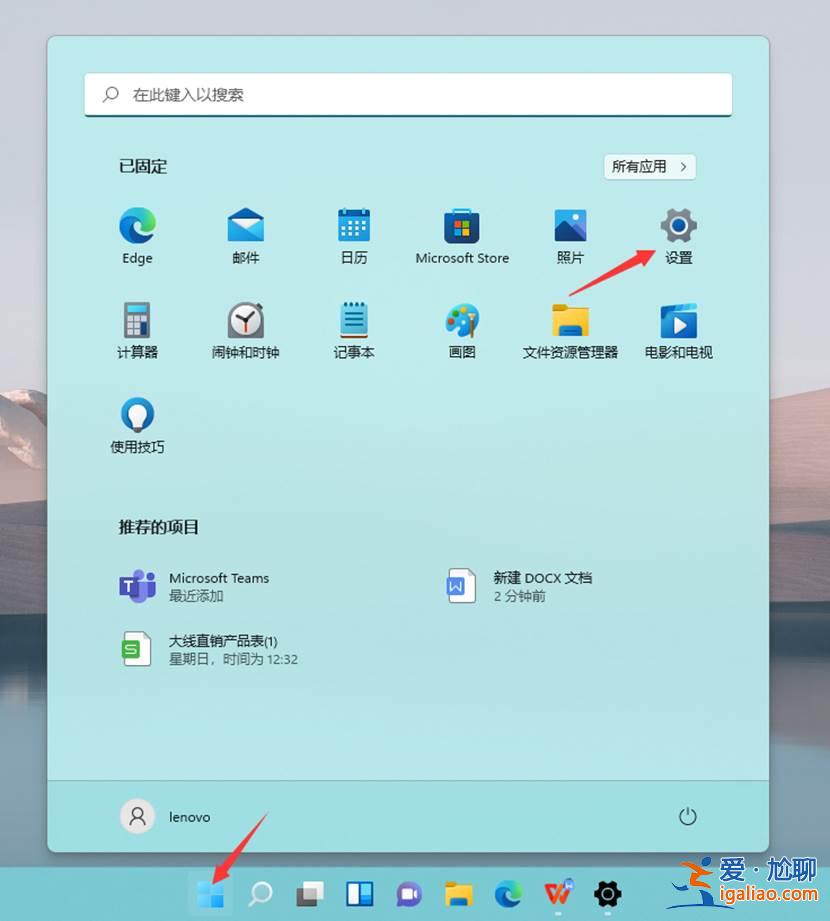830x921 pixels.
Task: Launch the 日历 (Calendar) app
Action: (353, 225)
